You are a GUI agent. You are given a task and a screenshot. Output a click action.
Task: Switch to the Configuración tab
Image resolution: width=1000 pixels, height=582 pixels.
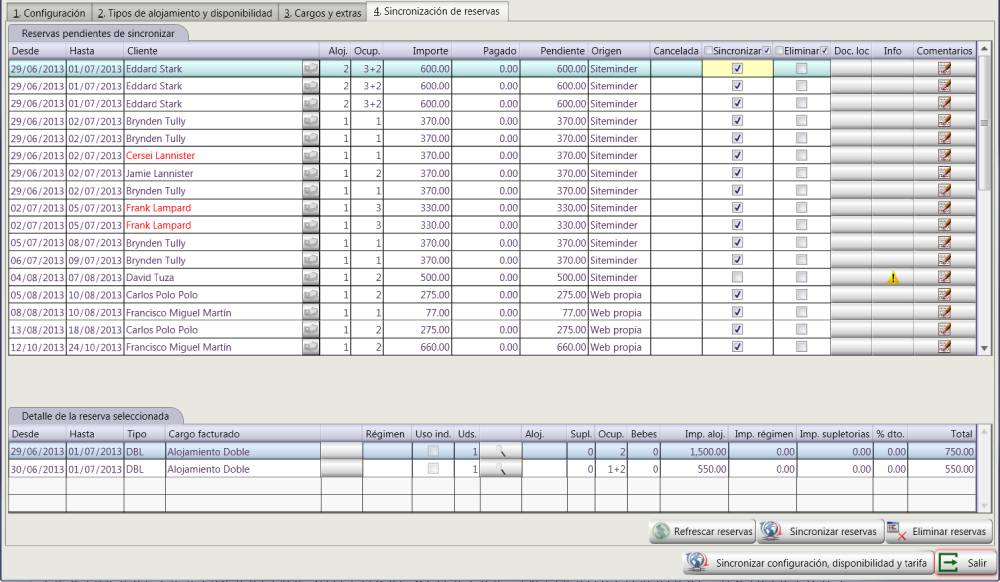tap(46, 13)
